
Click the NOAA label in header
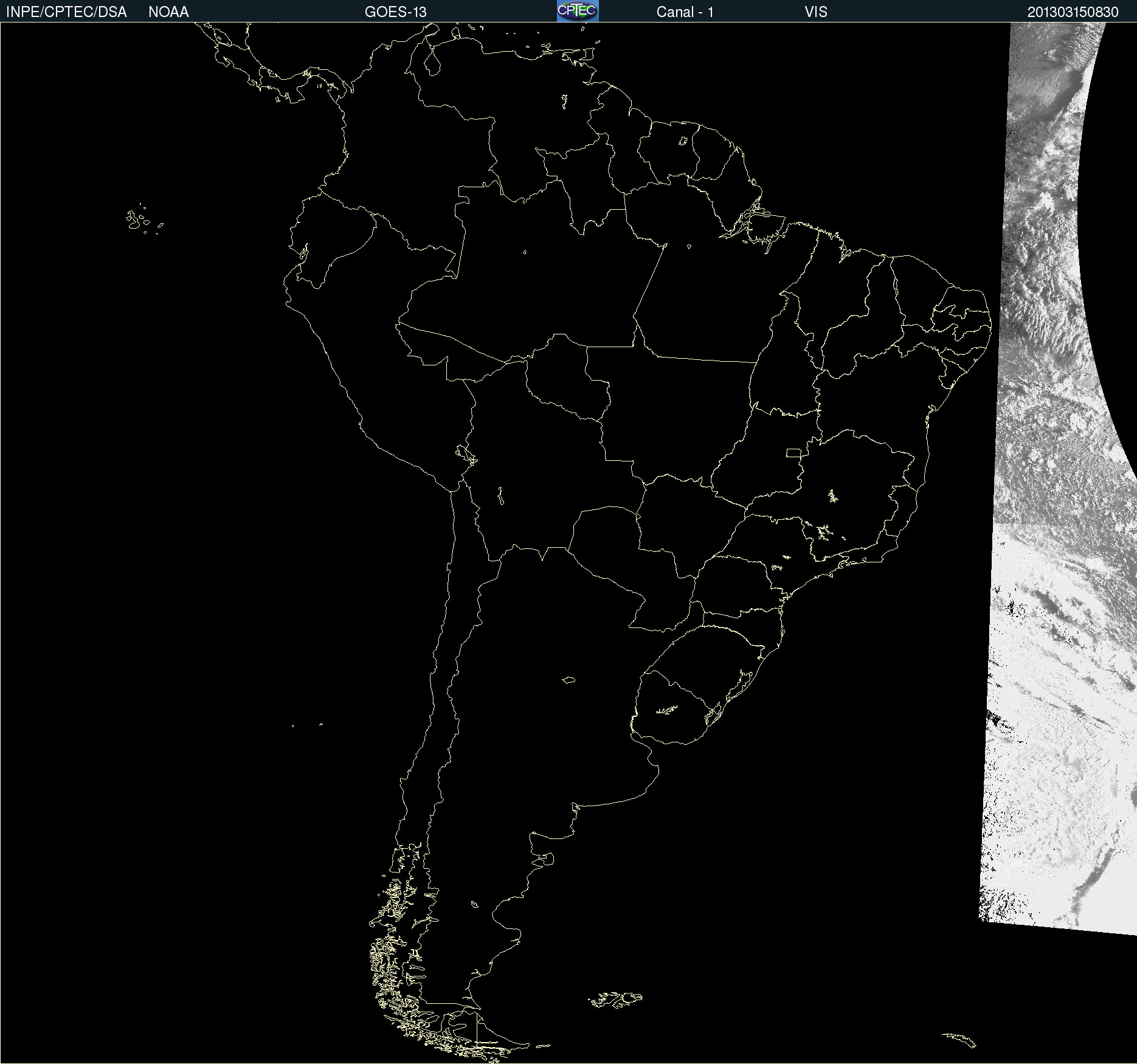point(168,12)
